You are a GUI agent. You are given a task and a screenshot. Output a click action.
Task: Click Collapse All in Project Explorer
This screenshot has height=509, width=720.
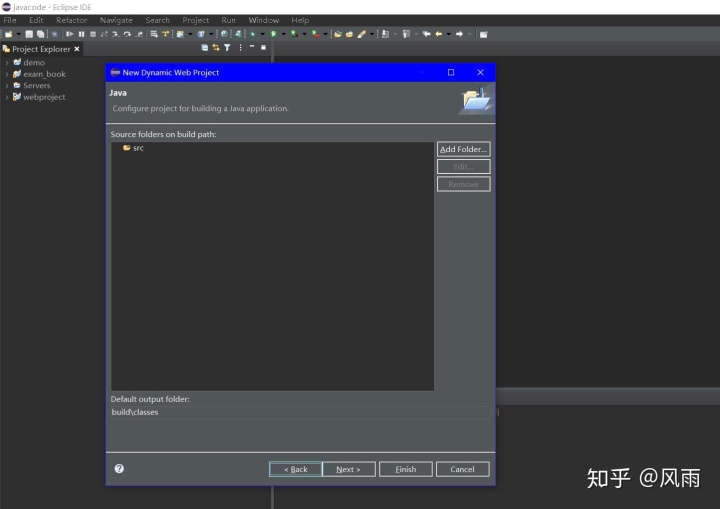pyautogui.click(x=204, y=47)
